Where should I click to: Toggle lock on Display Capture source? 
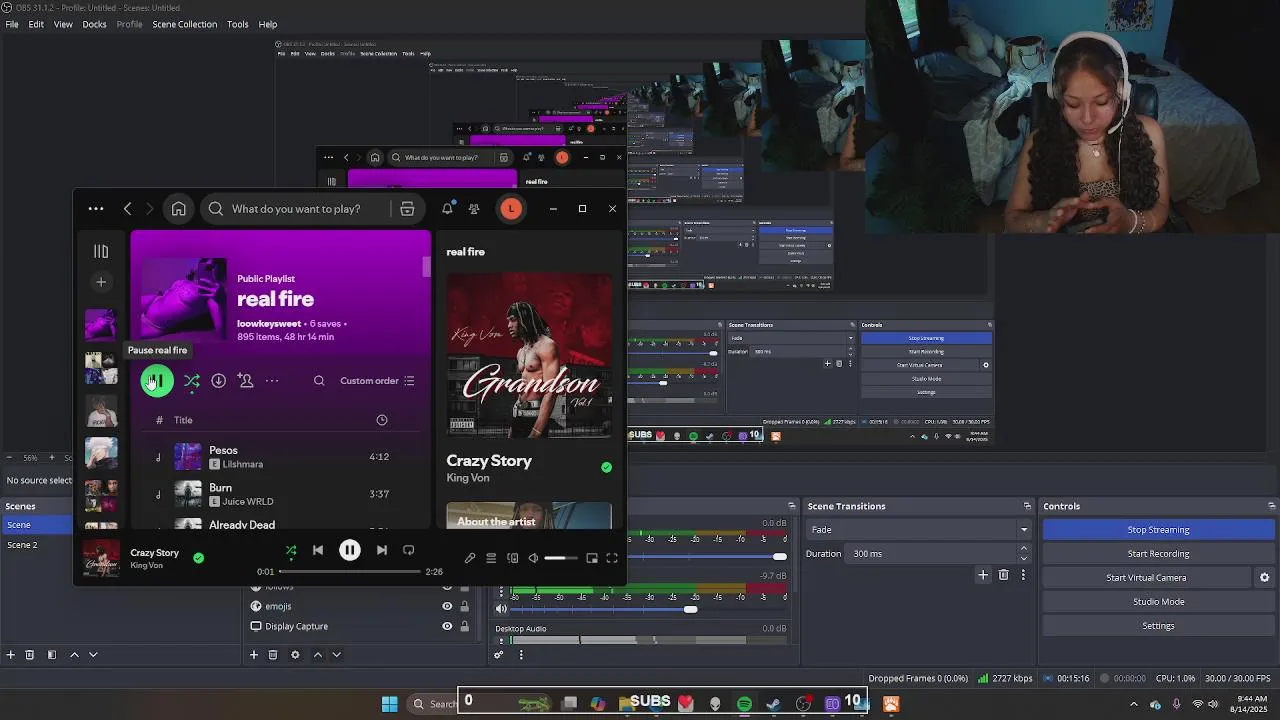click(x=464, y=626)
